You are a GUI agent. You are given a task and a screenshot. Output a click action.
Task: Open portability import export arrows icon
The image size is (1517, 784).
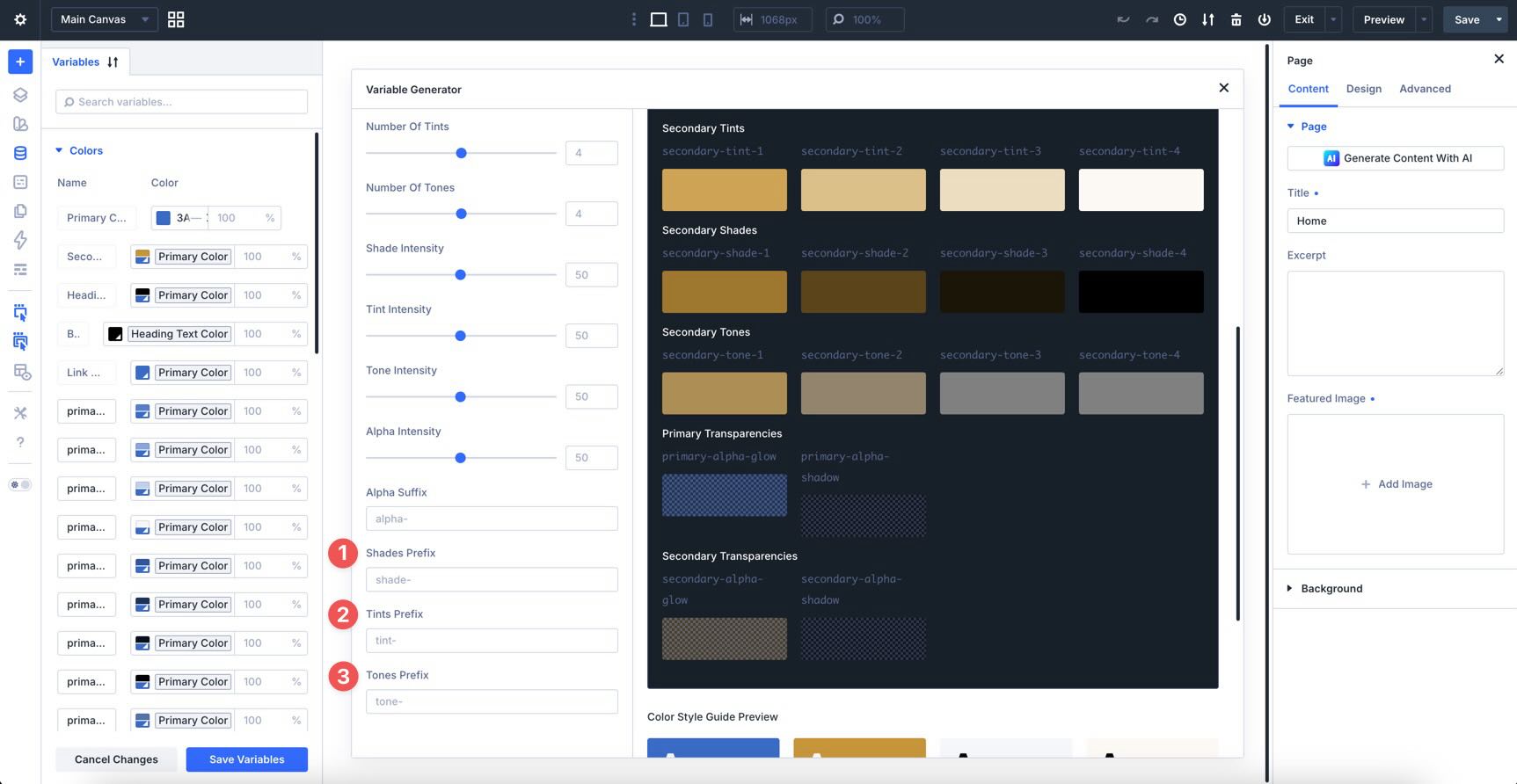pyautogui.click(x=1207, y=19)
